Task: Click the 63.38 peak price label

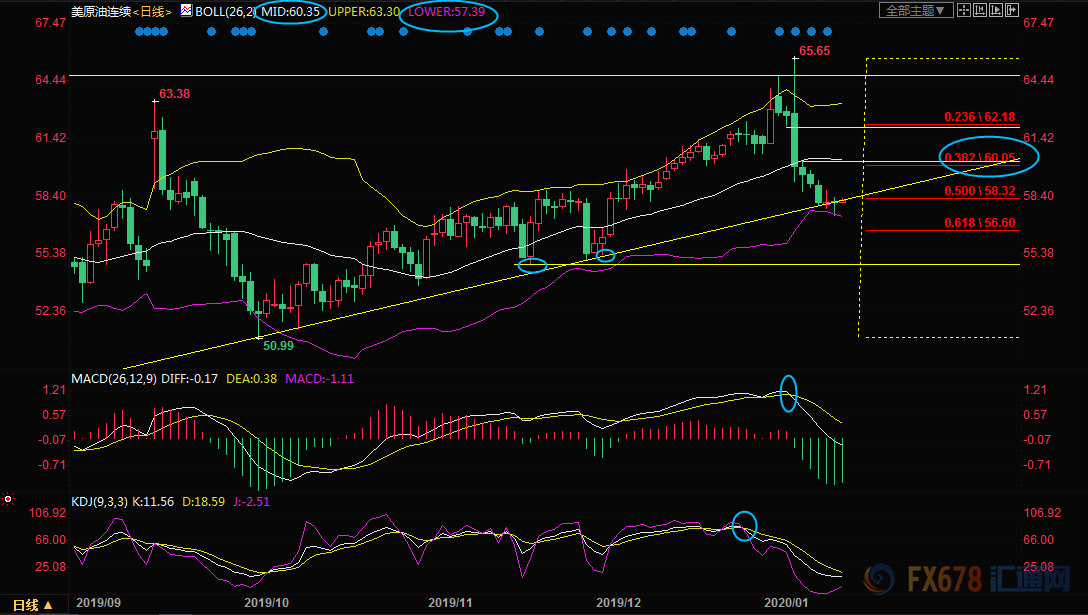Action: (x=174, y=94)
